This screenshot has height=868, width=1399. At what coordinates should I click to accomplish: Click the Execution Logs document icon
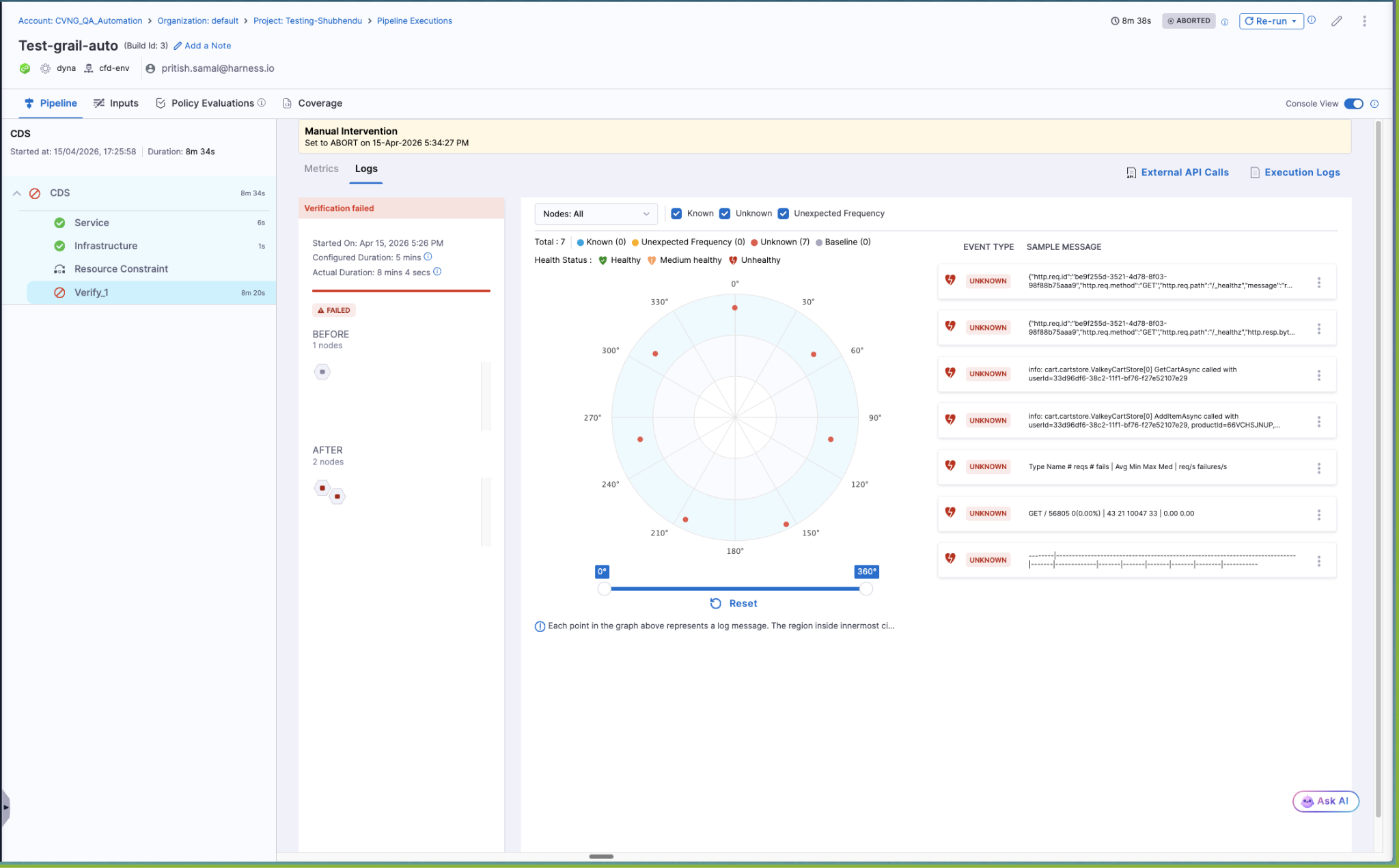1255,173
